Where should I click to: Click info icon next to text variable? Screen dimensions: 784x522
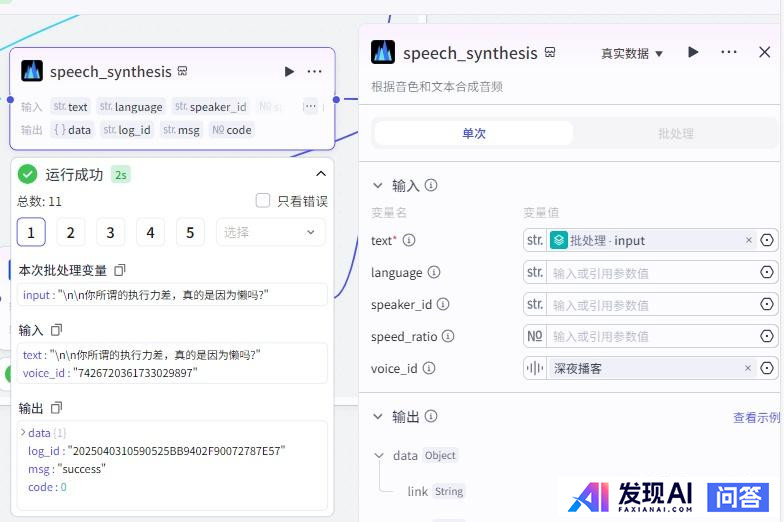[409, 241]
